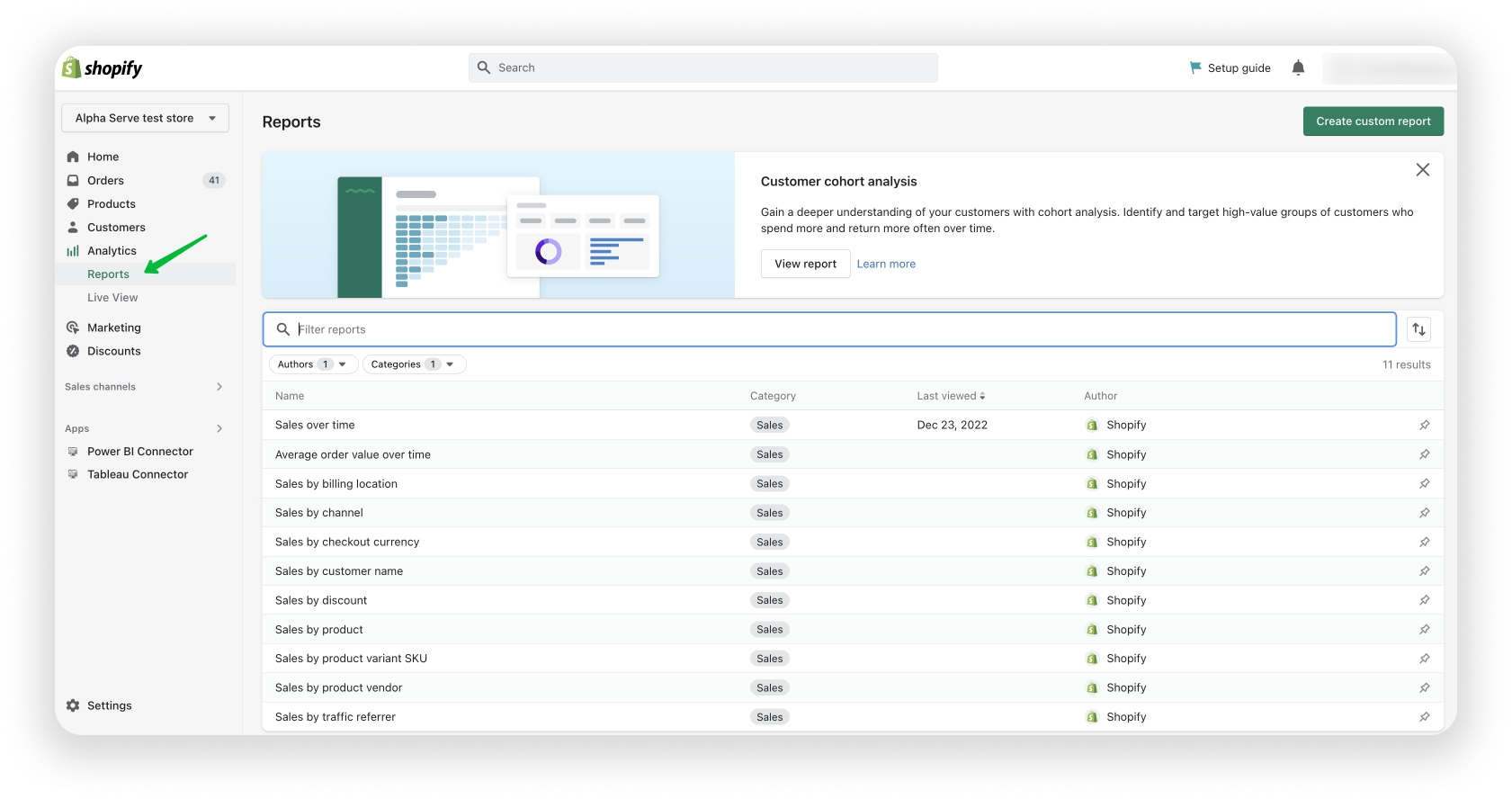The height and width of the screenshot is (799, 1512).
Task: Expand the Sales channels section
Action: coord(219,387)
